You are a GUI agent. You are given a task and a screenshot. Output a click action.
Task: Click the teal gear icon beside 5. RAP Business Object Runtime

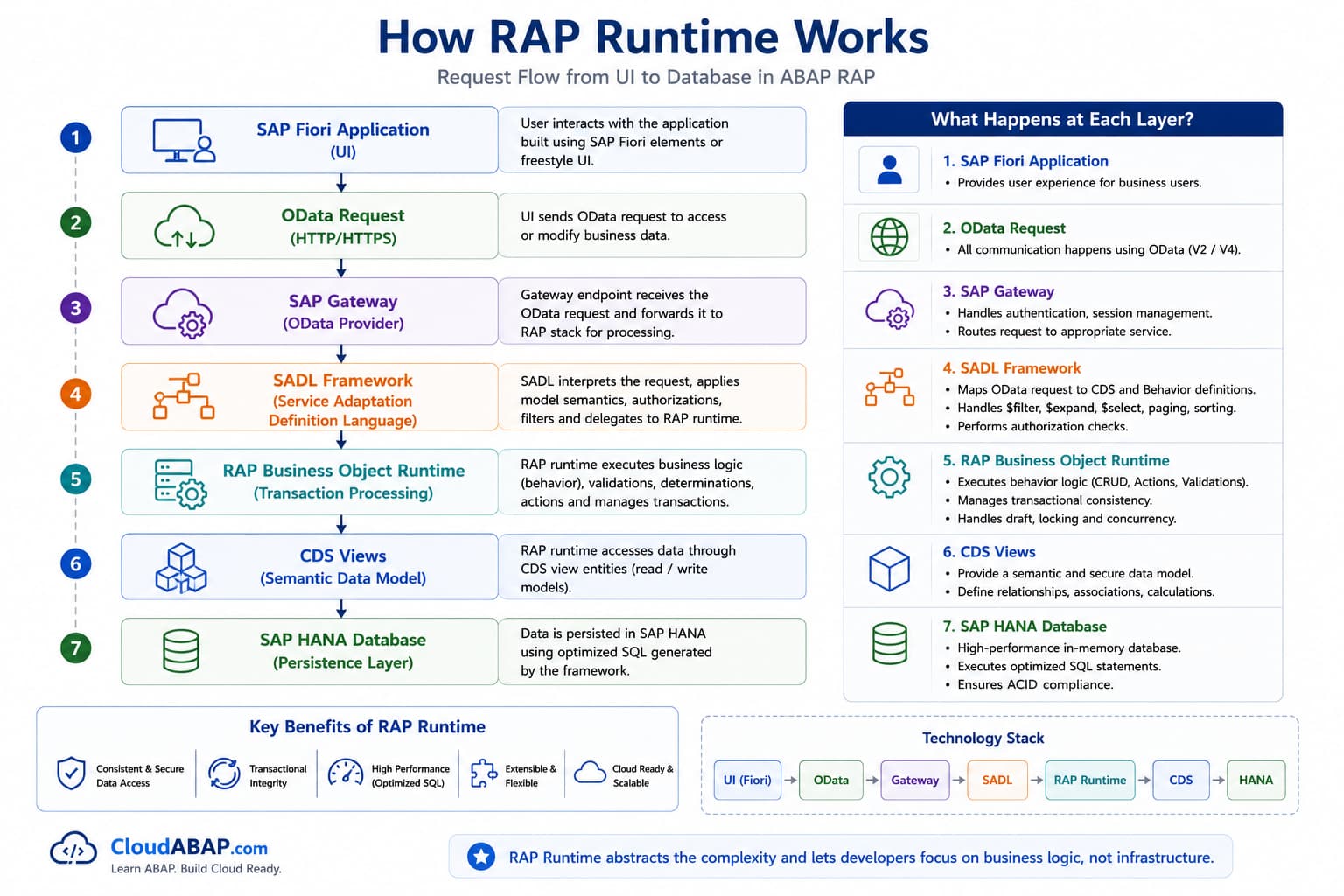point(889,477)
